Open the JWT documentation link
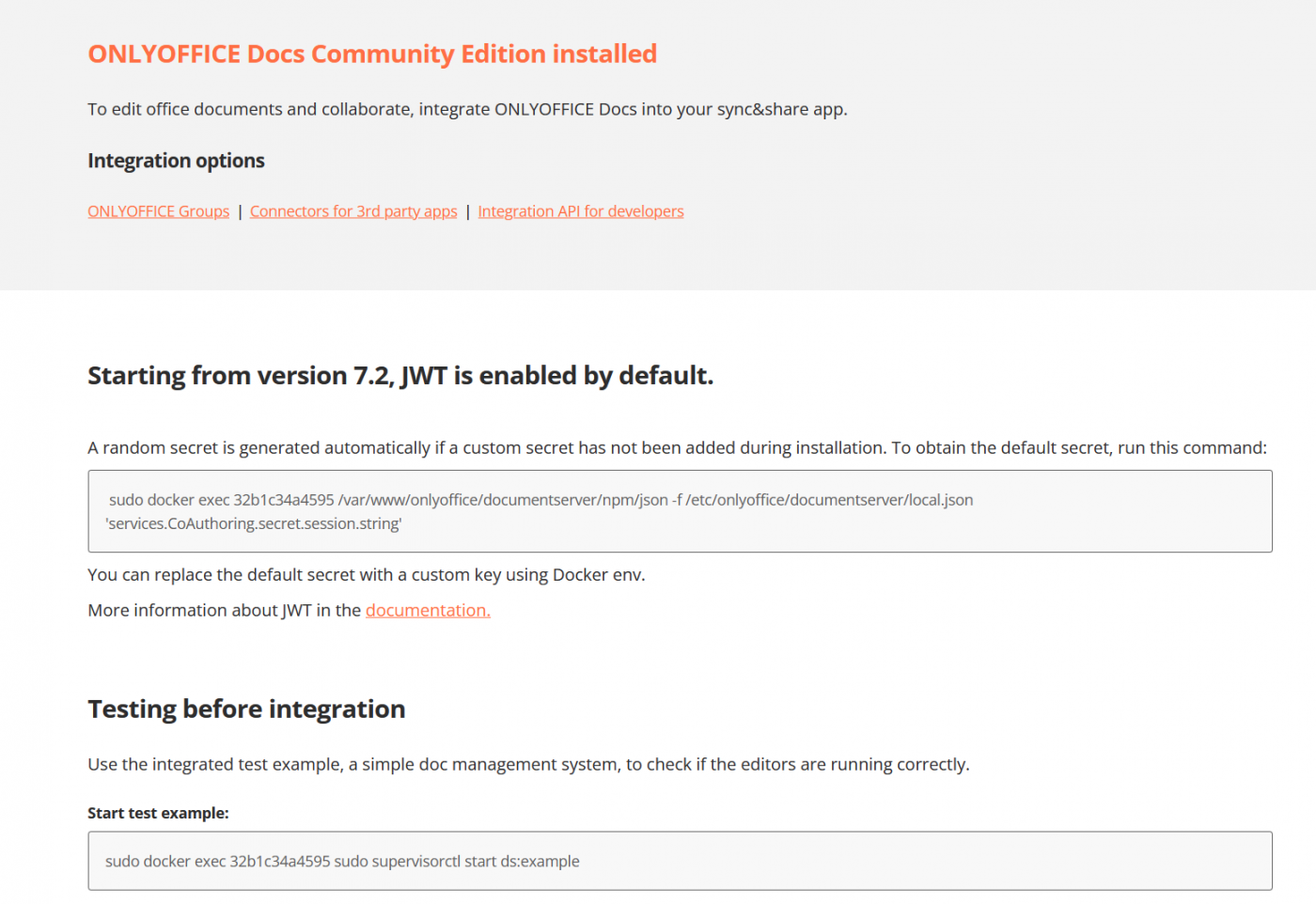Viewport: 1316px width, 904px height. point(428,611)
